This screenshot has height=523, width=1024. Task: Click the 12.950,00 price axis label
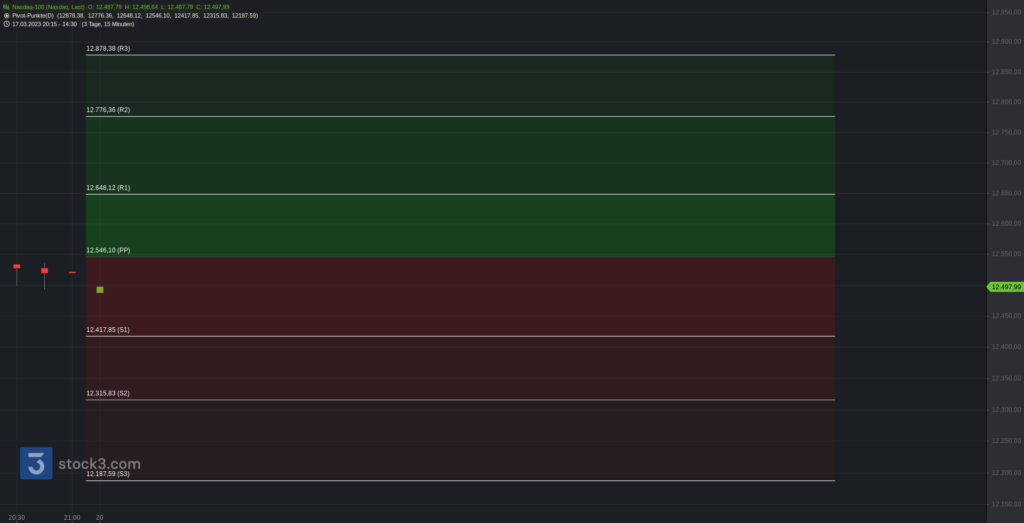1006,12
